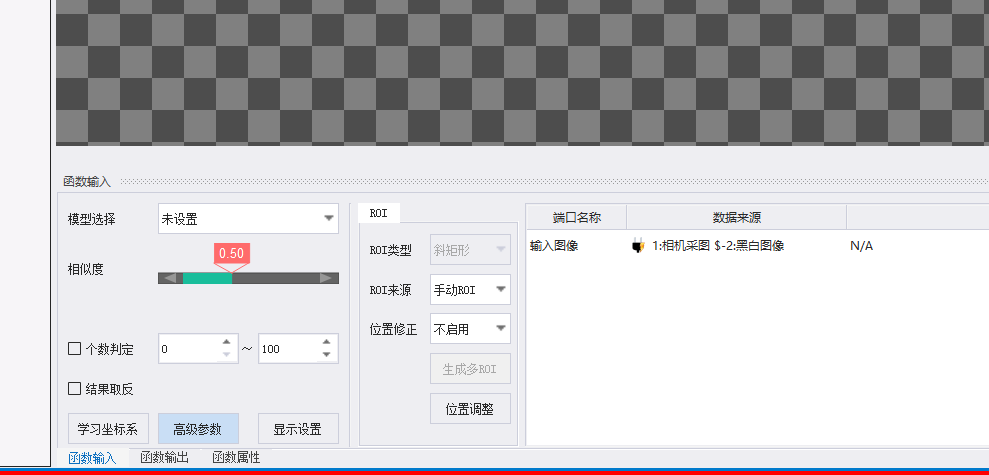The height and width of the screenshot is (475, 989).
Task: Click the plug icon beside 相机采图
Action: (x=638, y=246)
